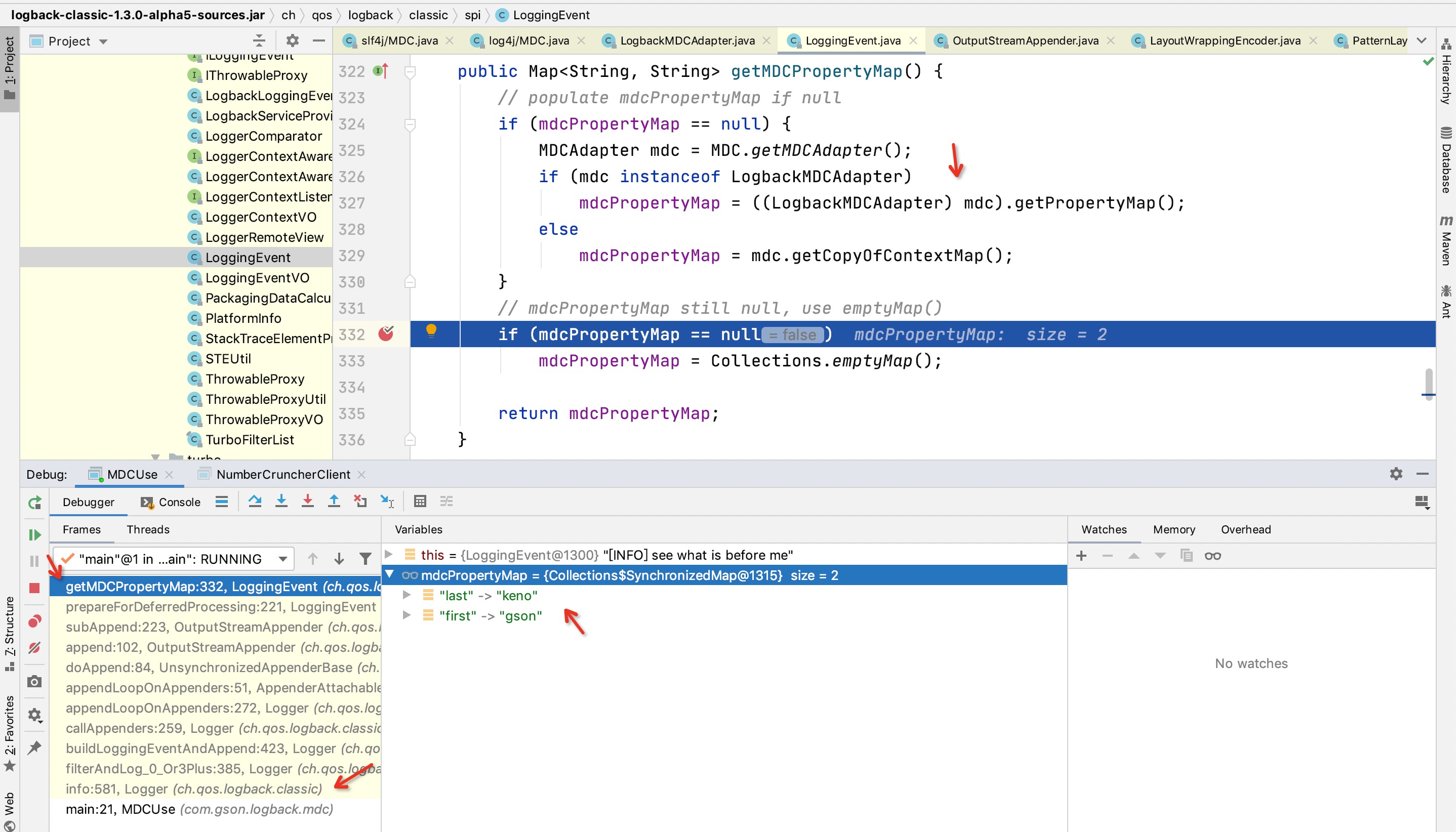Image resolution: width=1456 pixels, height=832 pixels.
Task: Open the Threads tab
Action: click(x=148, y=529)
